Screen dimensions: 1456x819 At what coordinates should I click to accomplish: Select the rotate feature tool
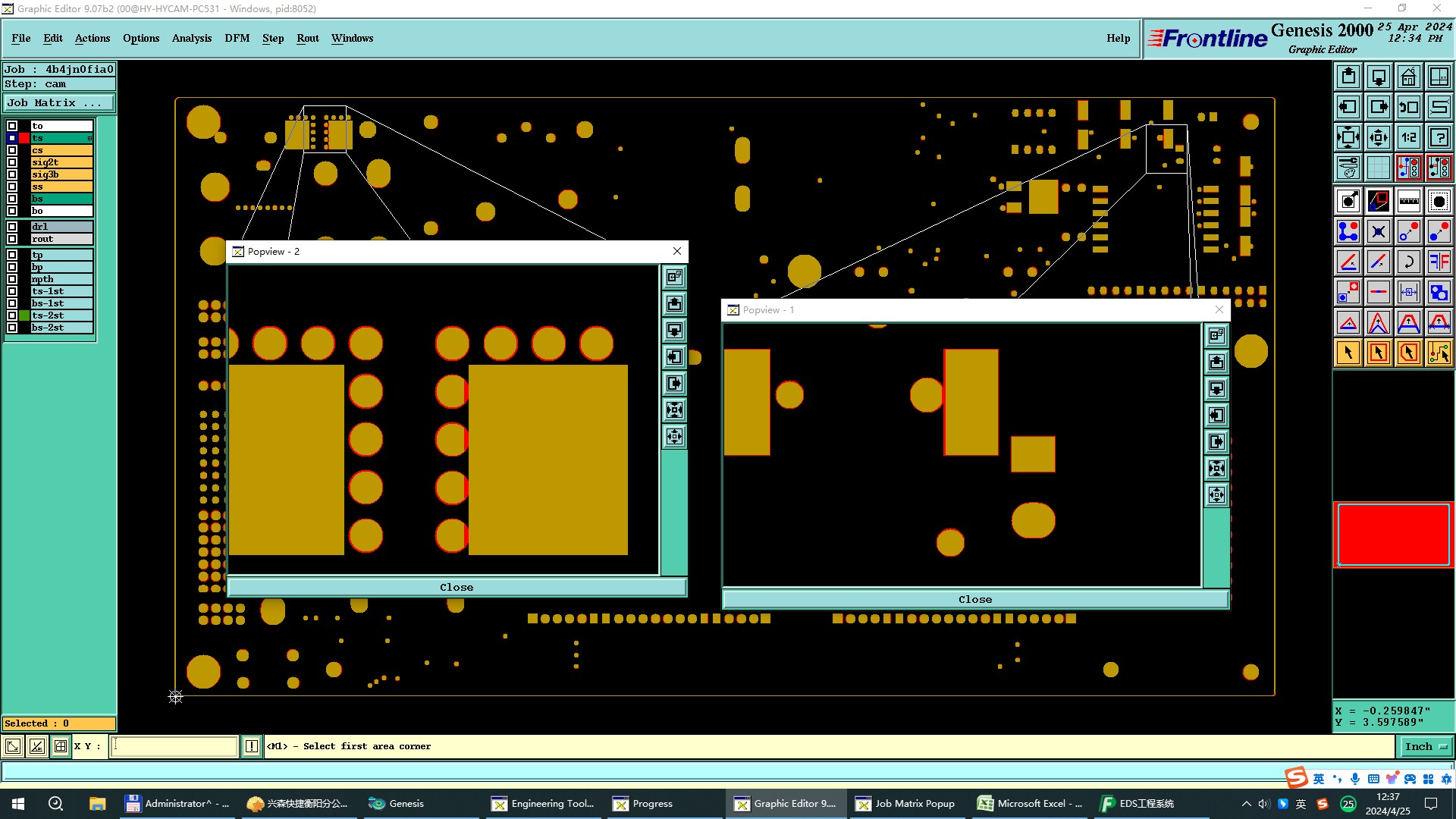(1408, 262)
